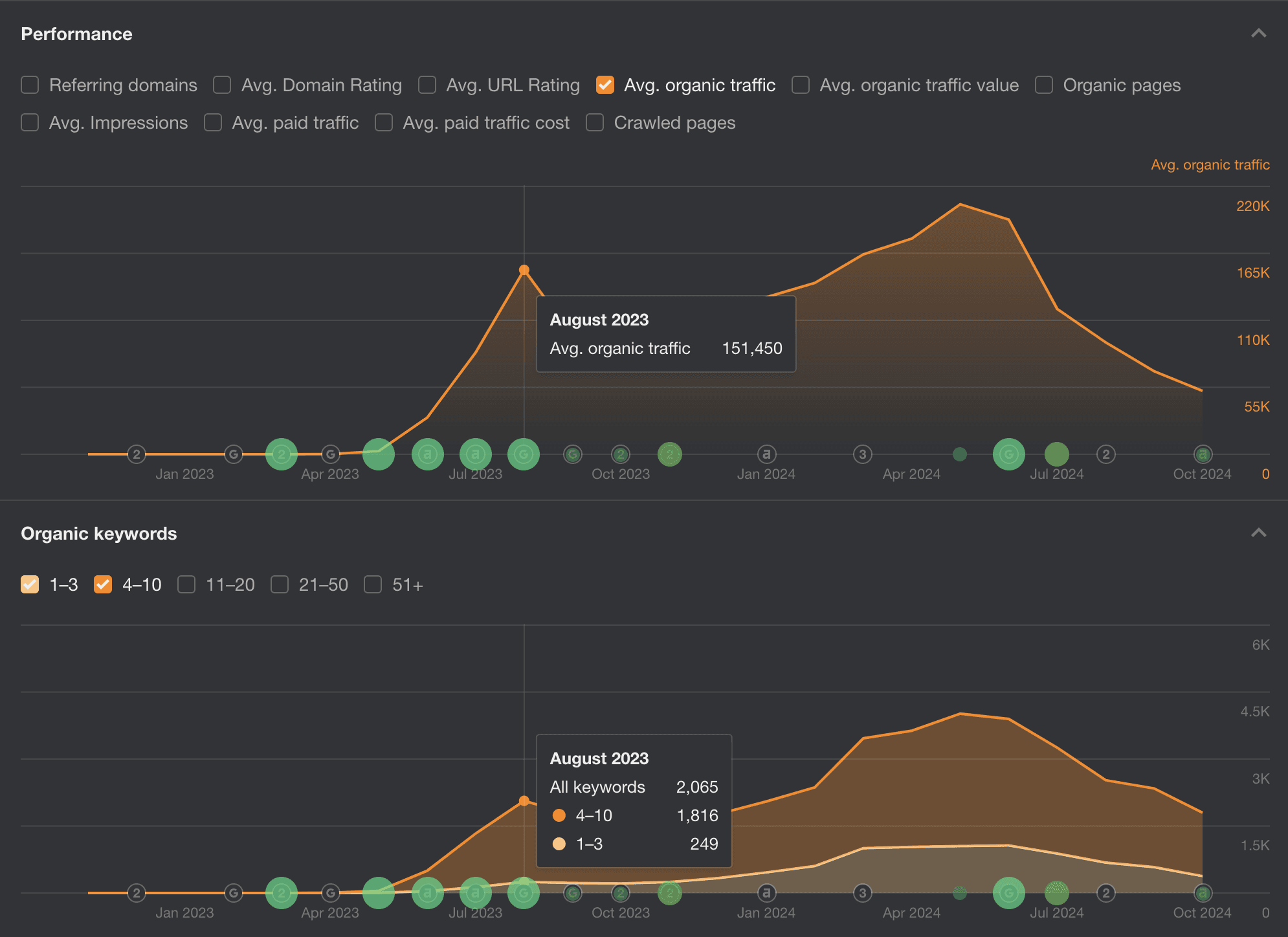
Task: Check the Crawled pages option
Action: 594,122
